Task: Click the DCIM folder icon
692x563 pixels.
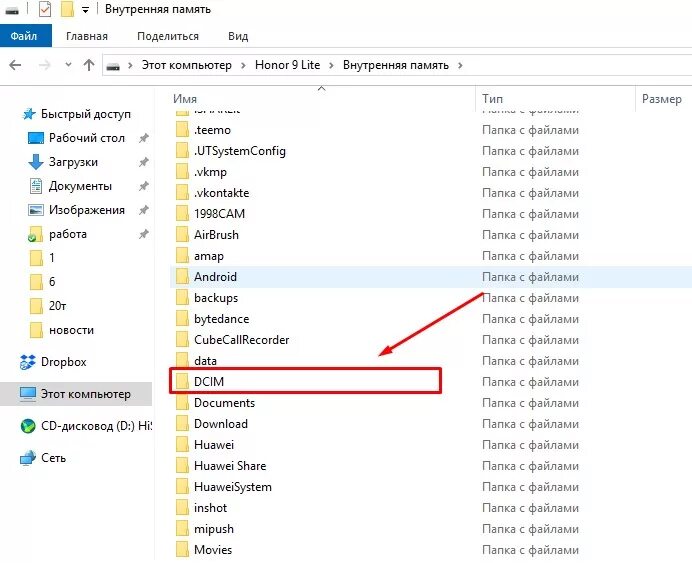Action: [x=182, y=382]
